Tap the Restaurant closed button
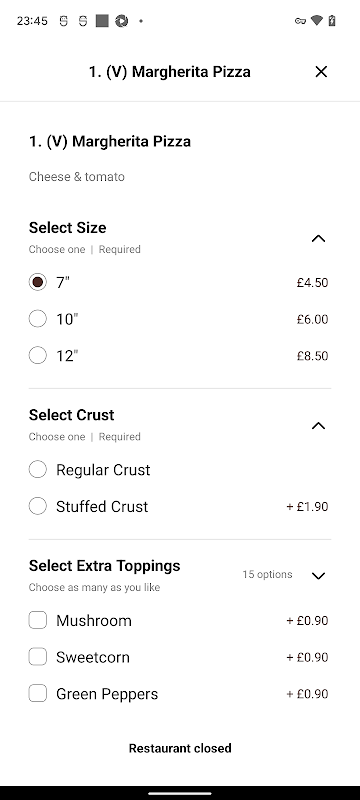Viewport: 360px width, 800px height. coord(180,748)
